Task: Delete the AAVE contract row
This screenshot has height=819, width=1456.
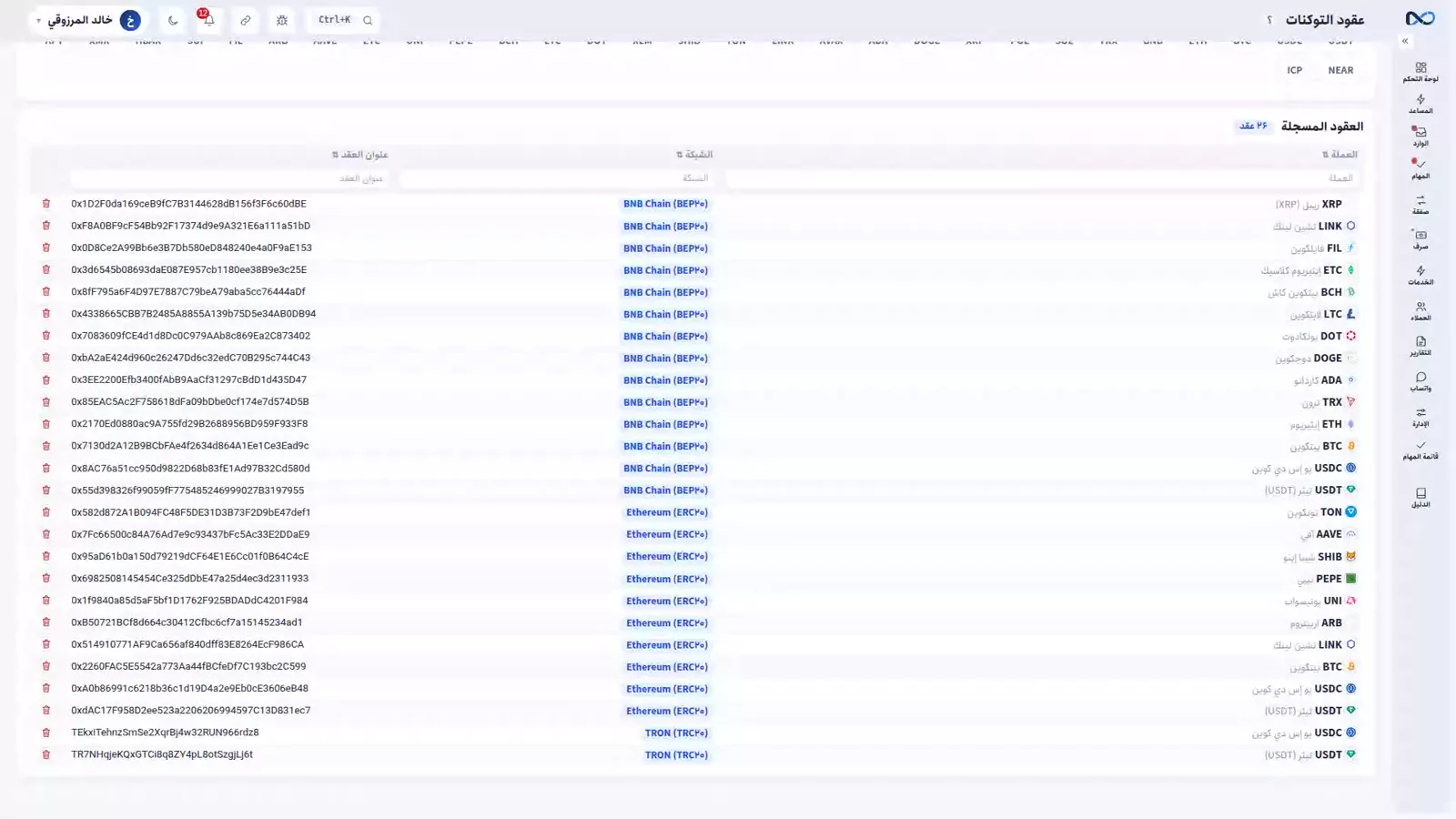Action: (x=45, y=534)
